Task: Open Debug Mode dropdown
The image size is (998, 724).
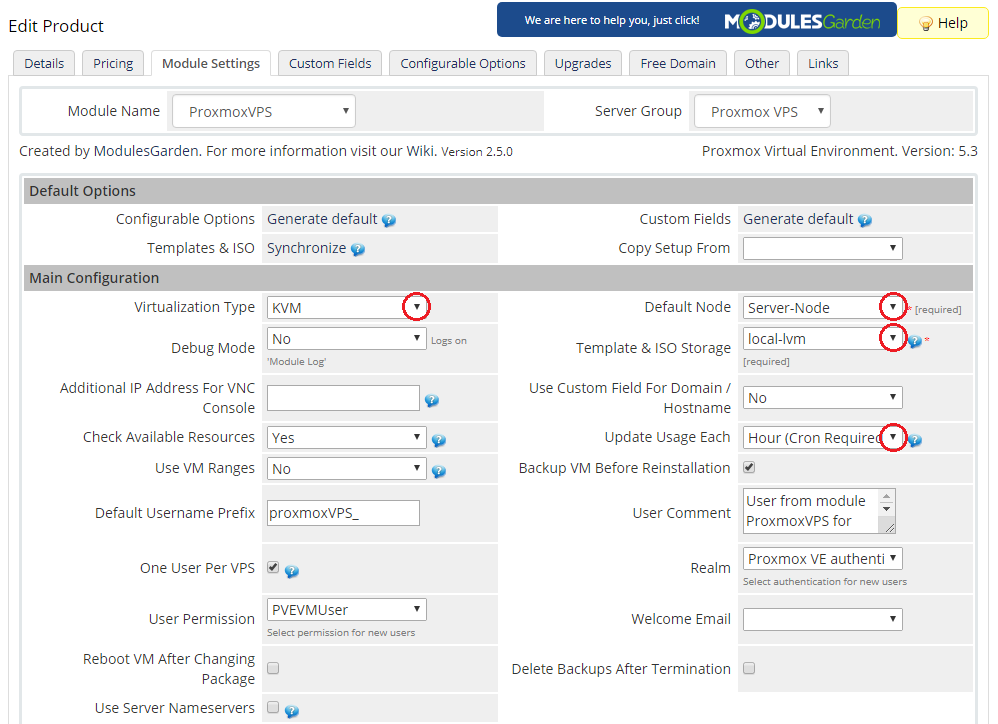Action: (x=346, y=338)
